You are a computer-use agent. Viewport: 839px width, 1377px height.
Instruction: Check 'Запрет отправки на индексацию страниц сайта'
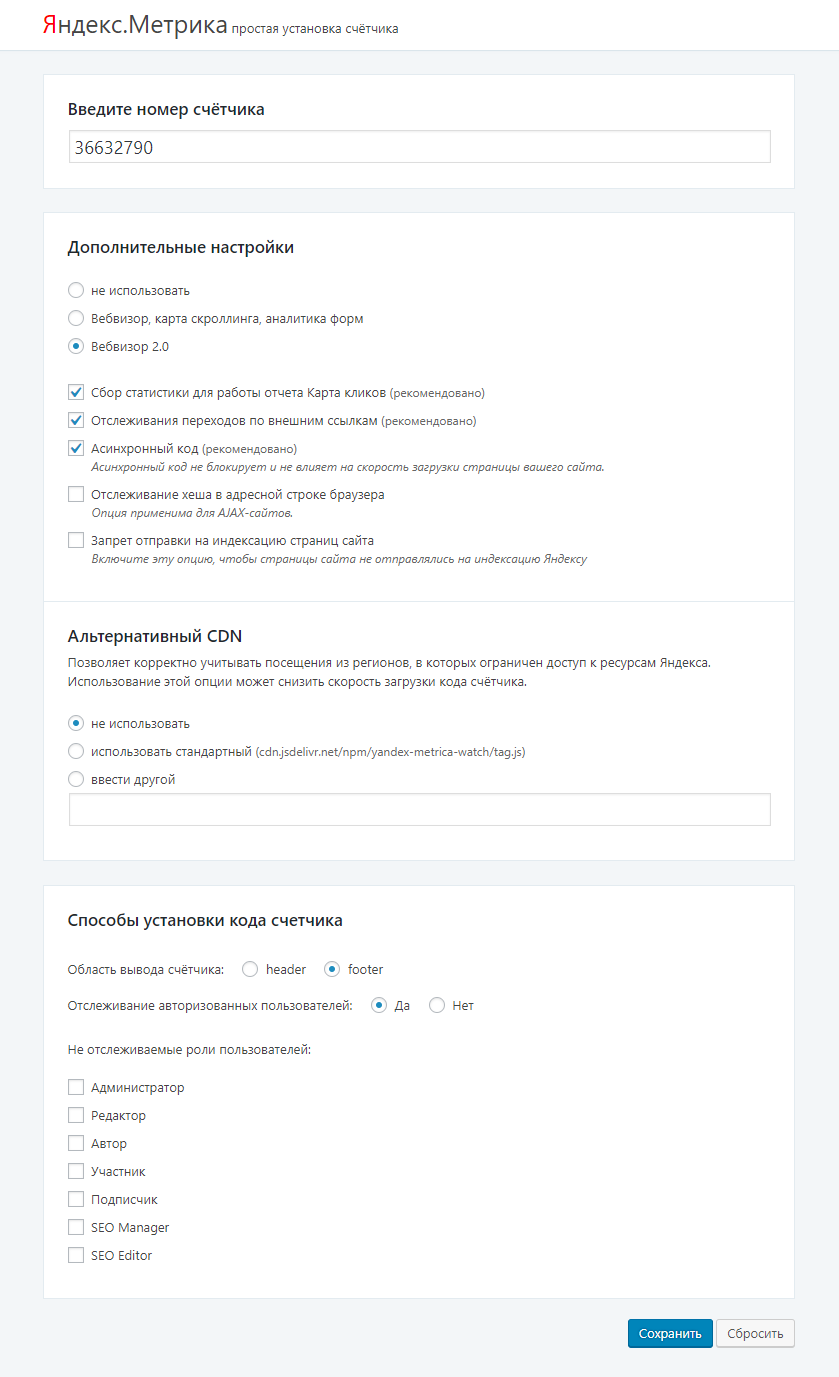pyautogui.click(x=76, y=541)
